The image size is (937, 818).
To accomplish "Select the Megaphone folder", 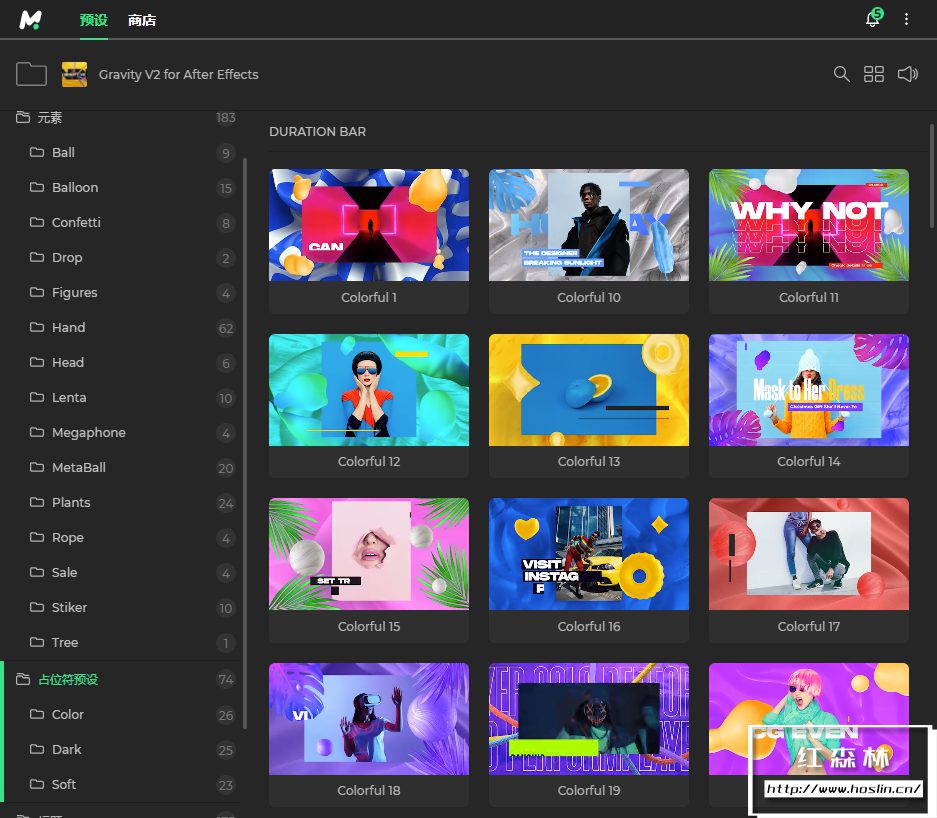I will pos(88,433).
